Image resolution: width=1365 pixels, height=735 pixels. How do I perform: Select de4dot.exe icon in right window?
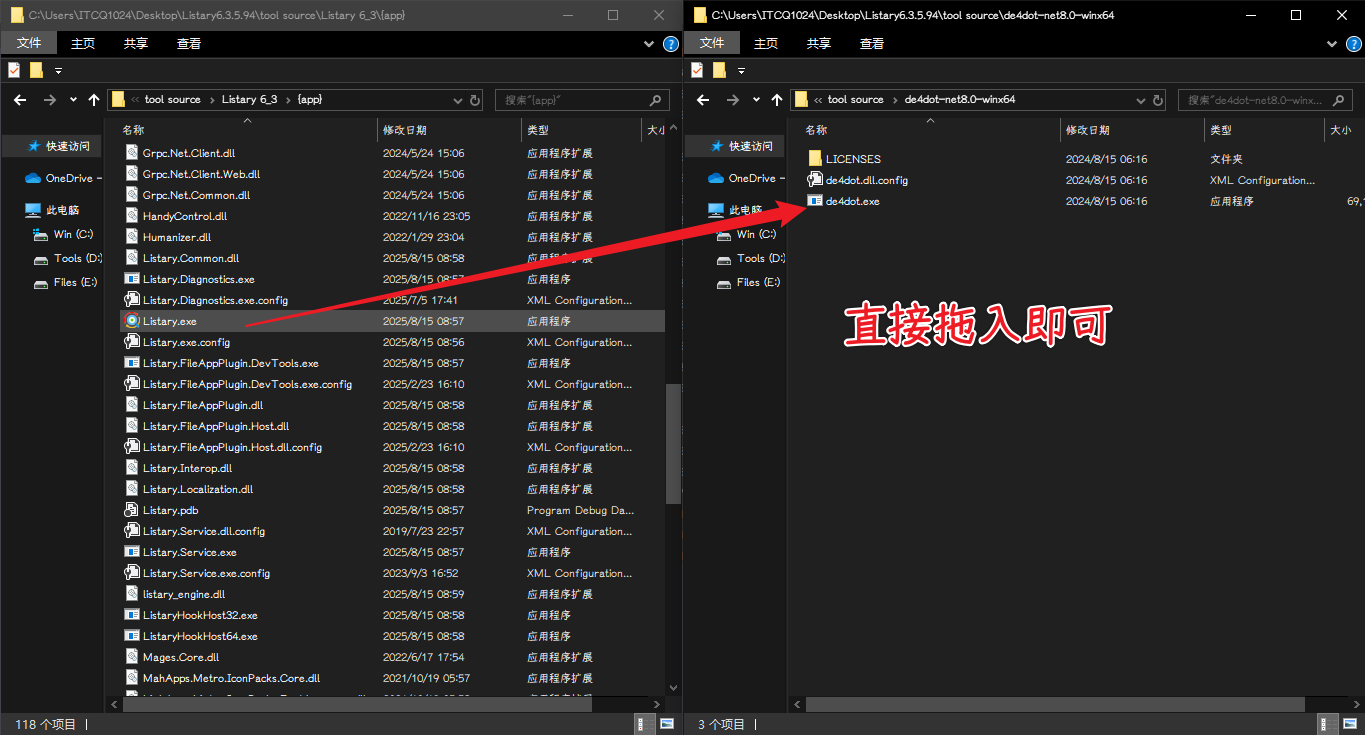coord(815,201)
